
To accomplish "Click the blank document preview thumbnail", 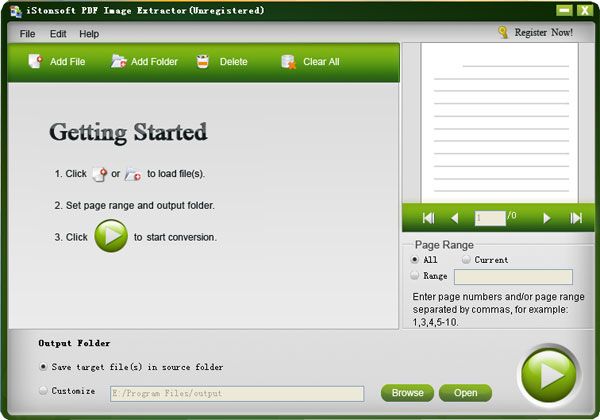I will pos(499,123).
